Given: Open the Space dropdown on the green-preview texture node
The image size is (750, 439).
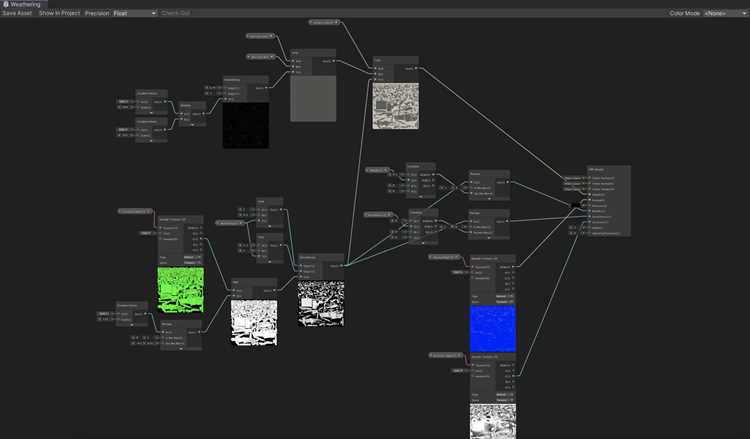Looking at the screenshot, I should [x=193, y=263].
